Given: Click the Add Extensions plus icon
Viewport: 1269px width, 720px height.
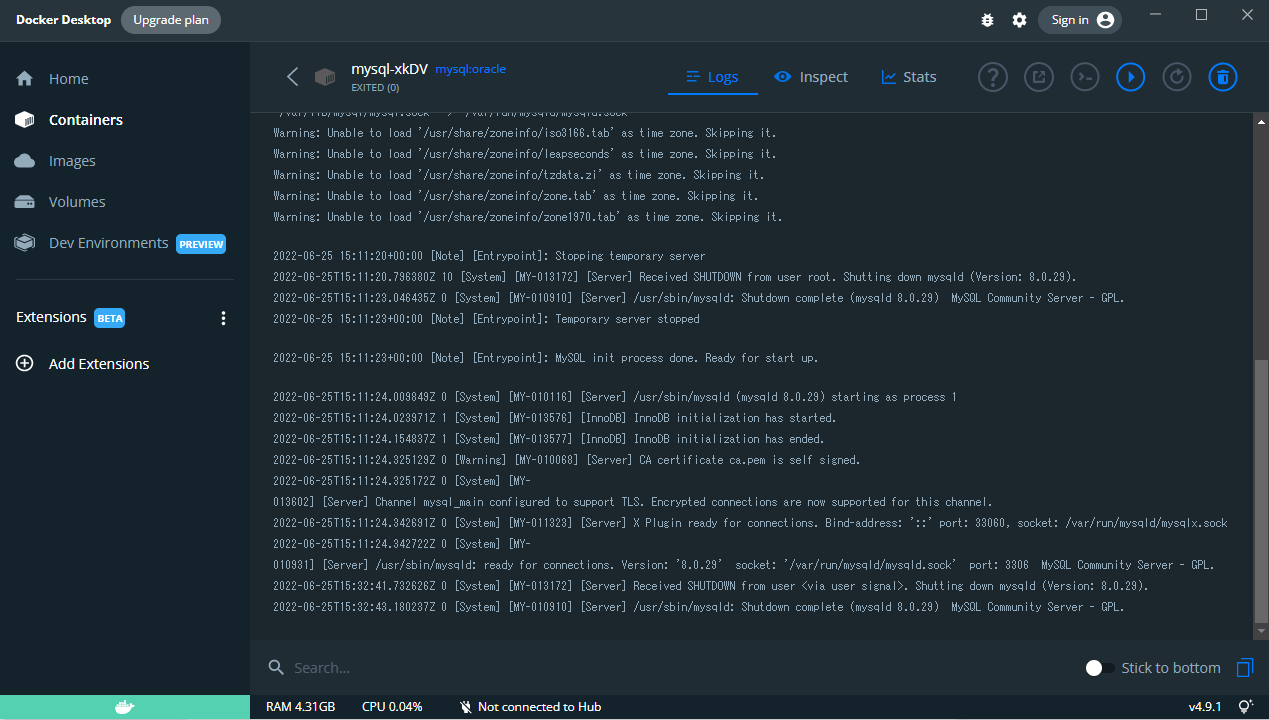Looking at the screenshot, I should [25, 364].
